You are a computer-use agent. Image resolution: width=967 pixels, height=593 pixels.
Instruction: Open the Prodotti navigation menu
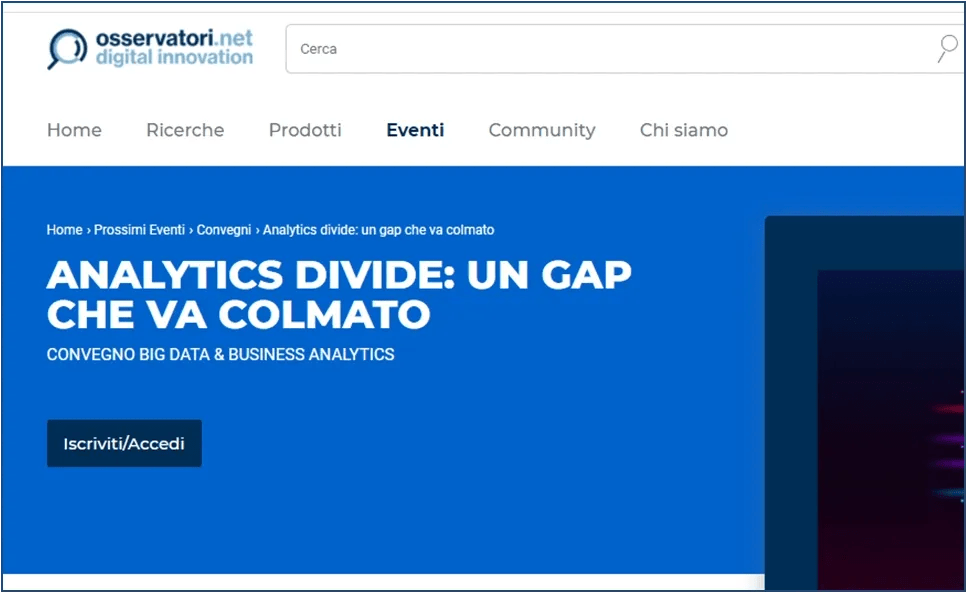click(x=305, y=130)
